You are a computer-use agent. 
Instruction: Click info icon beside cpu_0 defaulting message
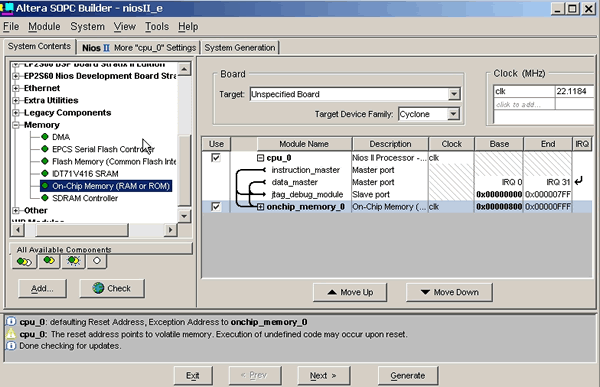[x=11, y=322]
